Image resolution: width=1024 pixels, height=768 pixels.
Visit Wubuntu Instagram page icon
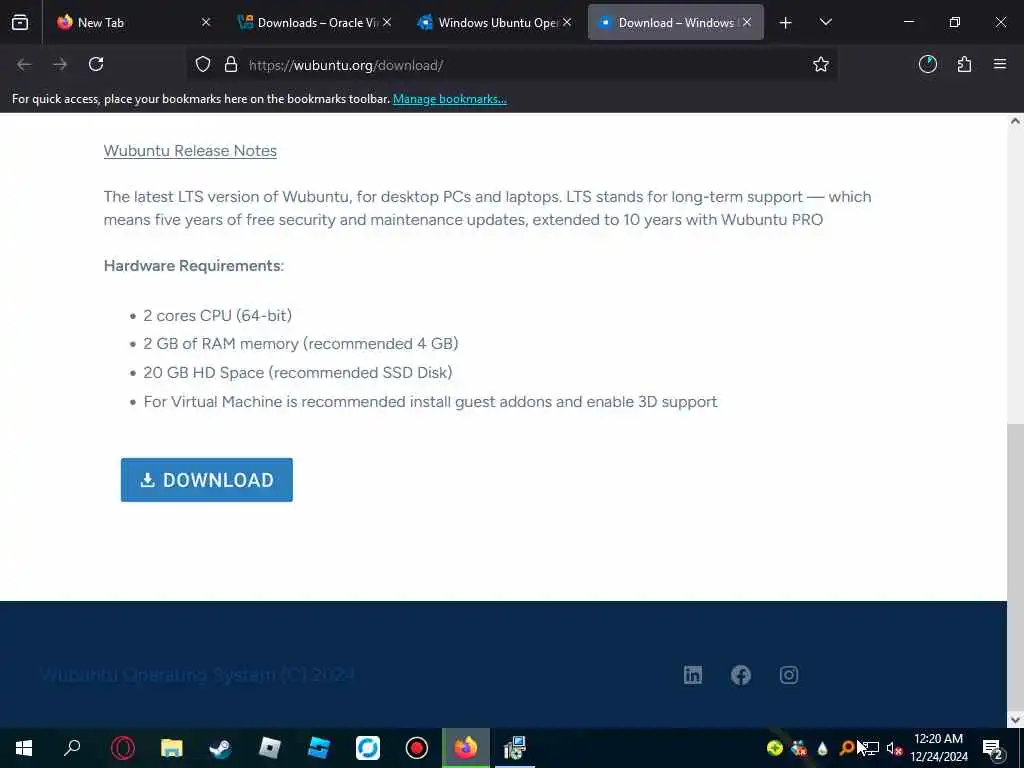(789, 675)
